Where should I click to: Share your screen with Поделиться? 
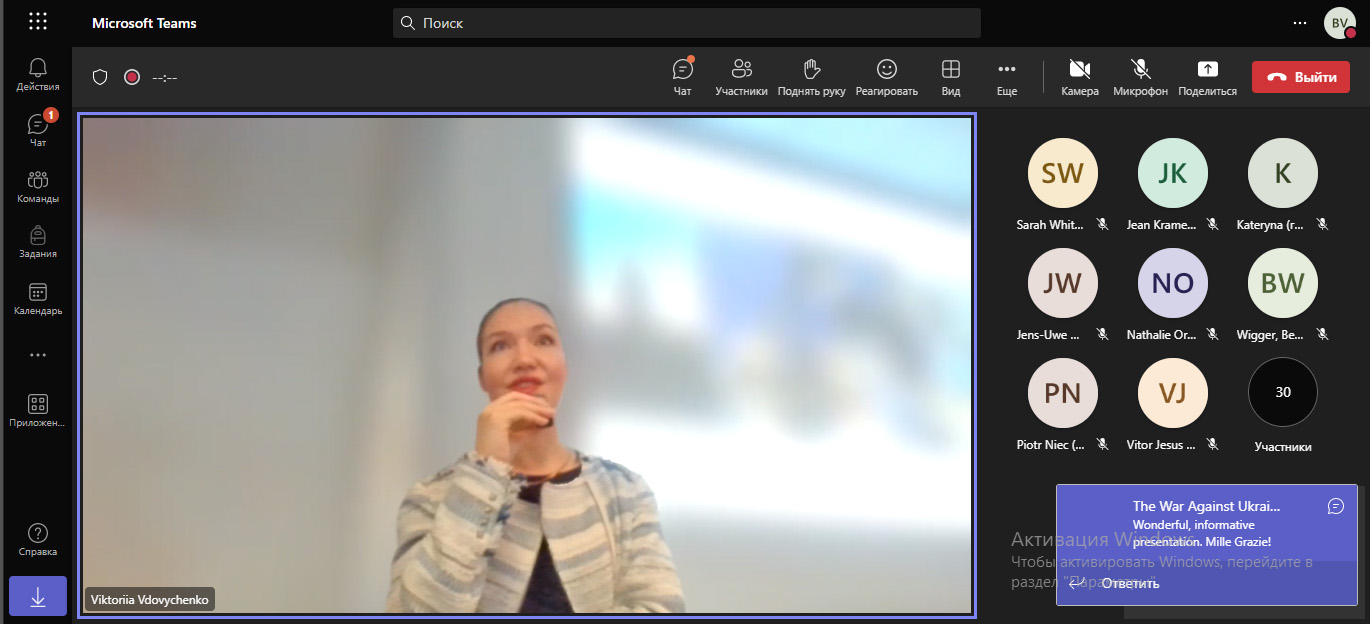pyautogui.click(x=1207, y=76)
